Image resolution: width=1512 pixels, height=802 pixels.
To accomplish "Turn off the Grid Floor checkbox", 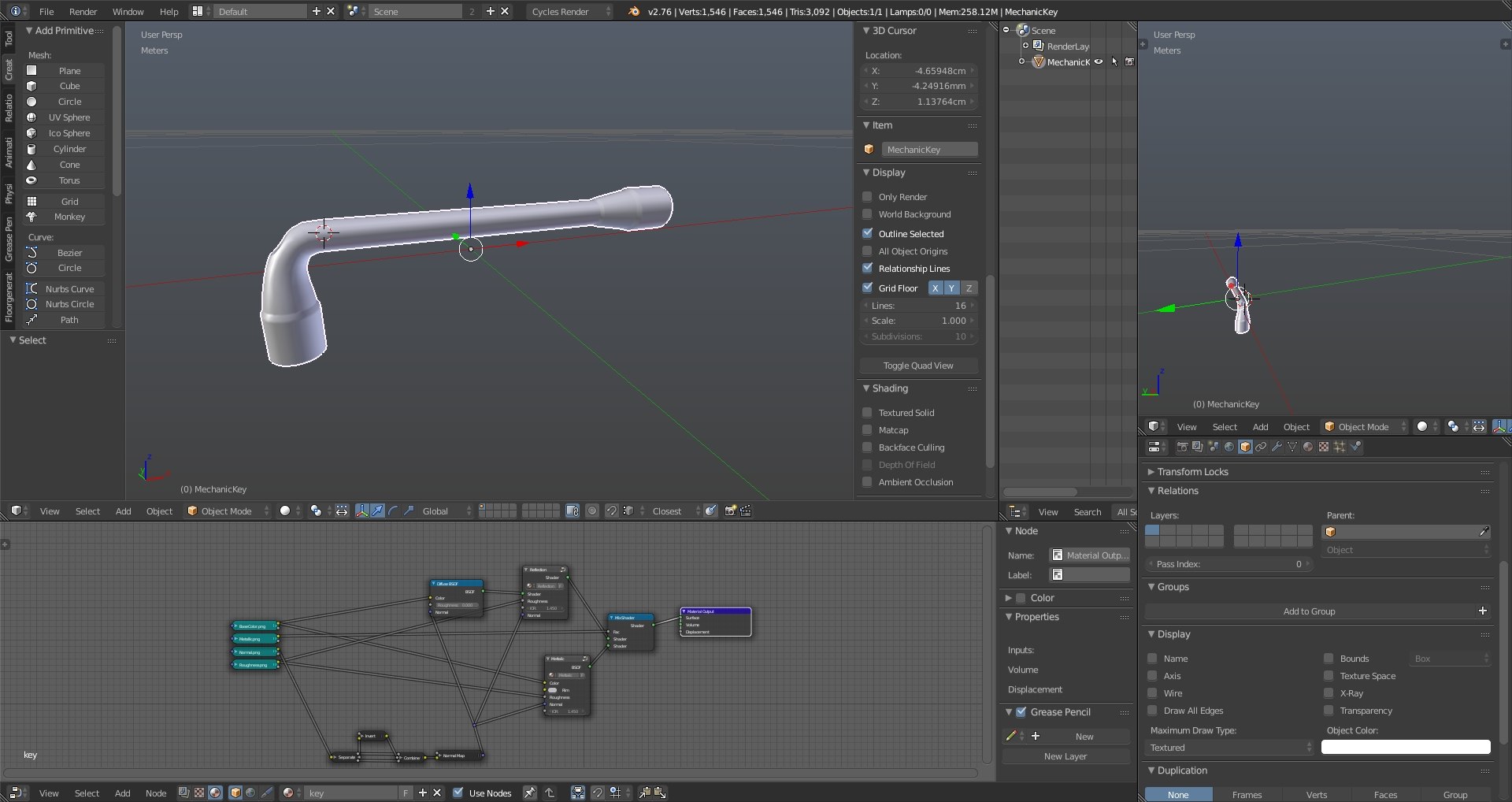I will [868, 288].
